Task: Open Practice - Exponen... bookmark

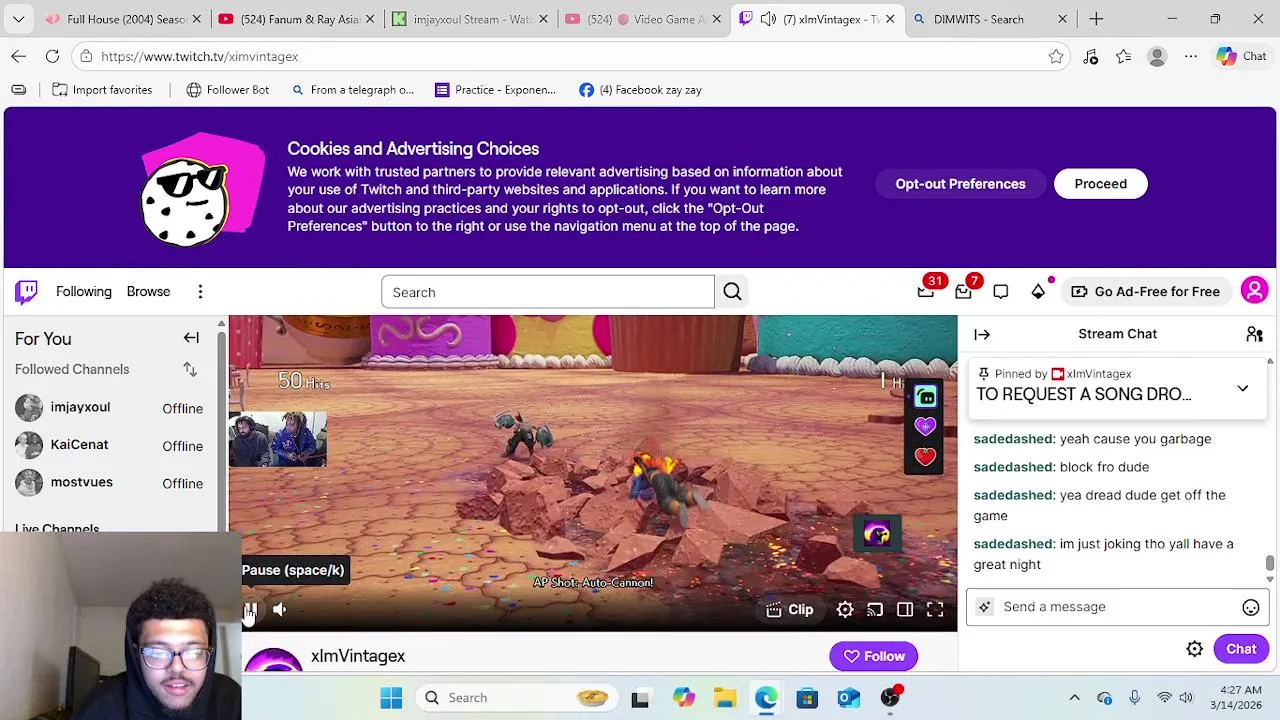Action: coord(496,90)
